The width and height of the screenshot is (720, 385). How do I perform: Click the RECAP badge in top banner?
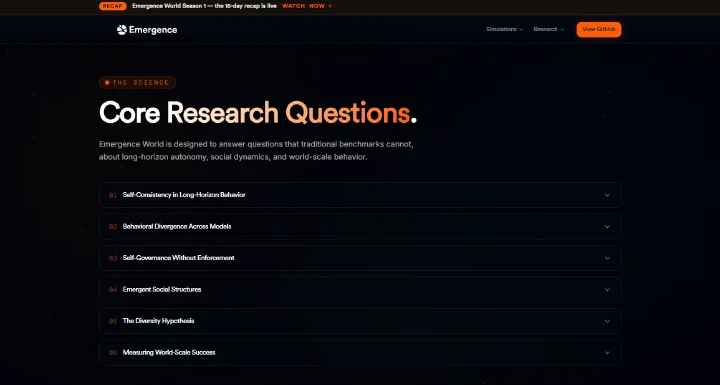coord(112,6)
